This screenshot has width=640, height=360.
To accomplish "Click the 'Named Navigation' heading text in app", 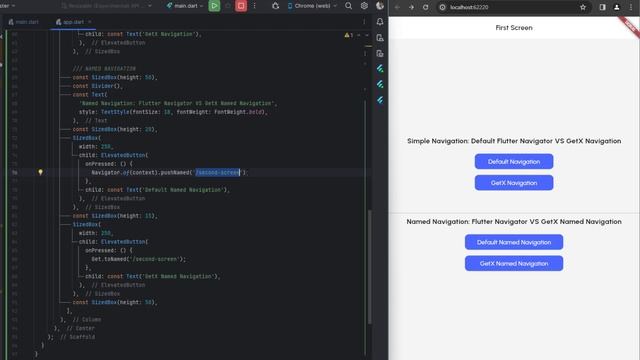I will pyautogui.click(x=514, y=222).
